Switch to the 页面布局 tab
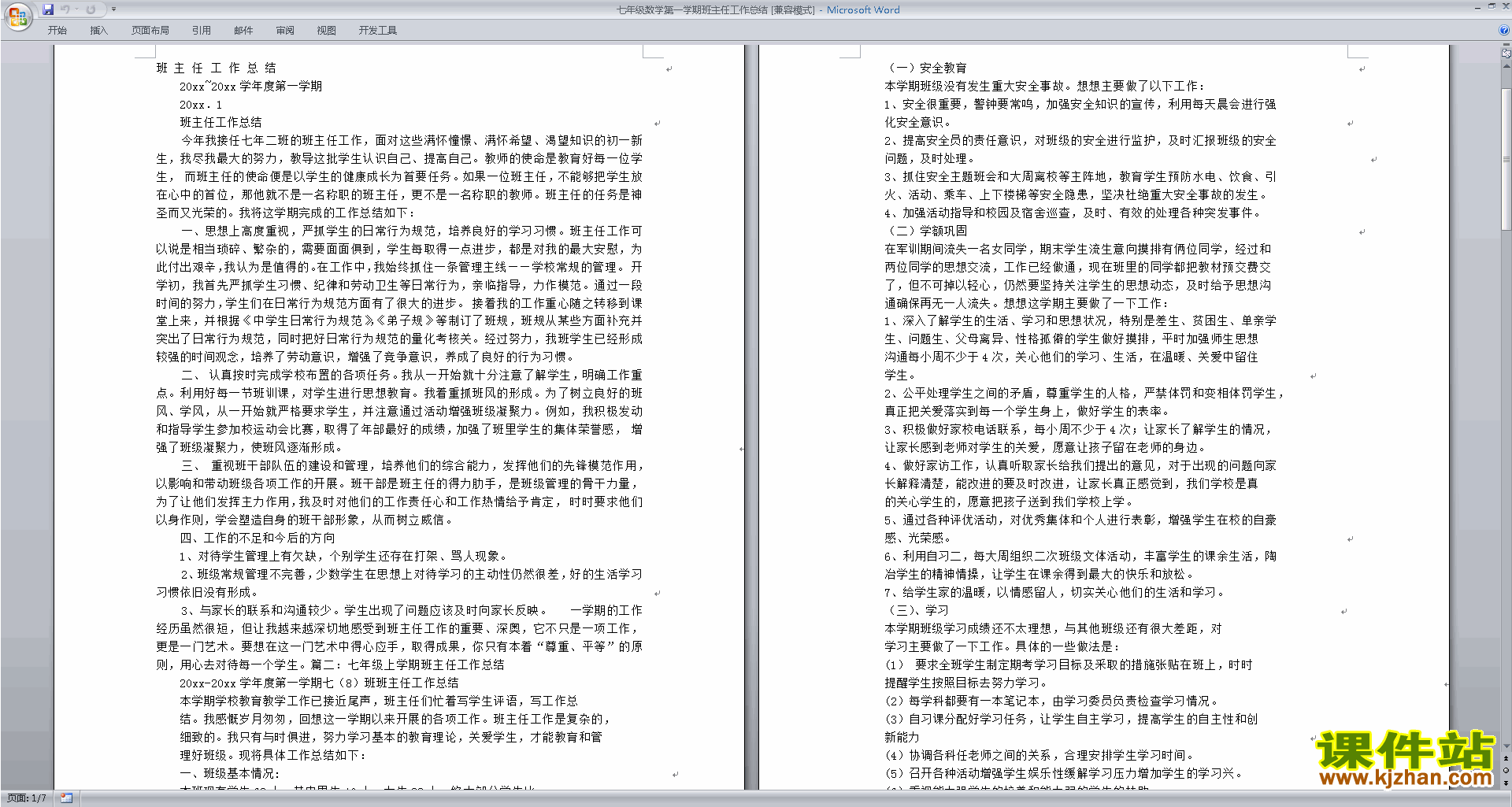1512x807 pixels. point(150,31)
